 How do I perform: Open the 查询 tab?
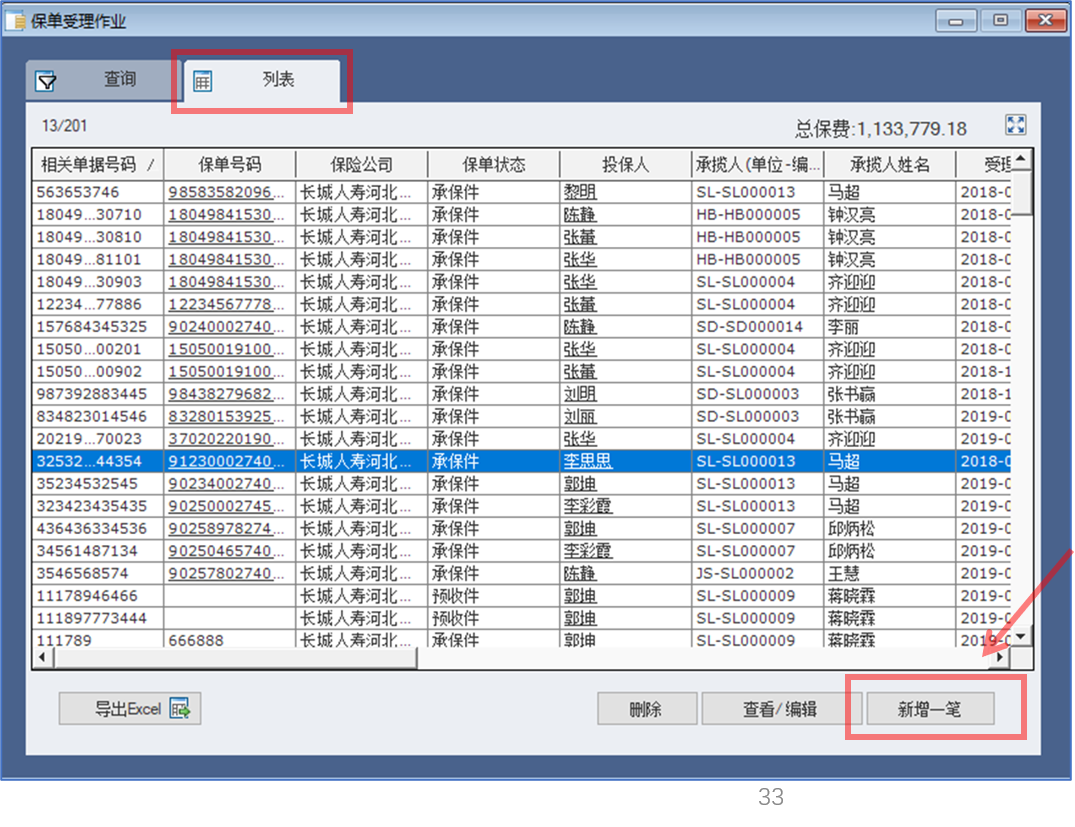[x=119, y=80]
